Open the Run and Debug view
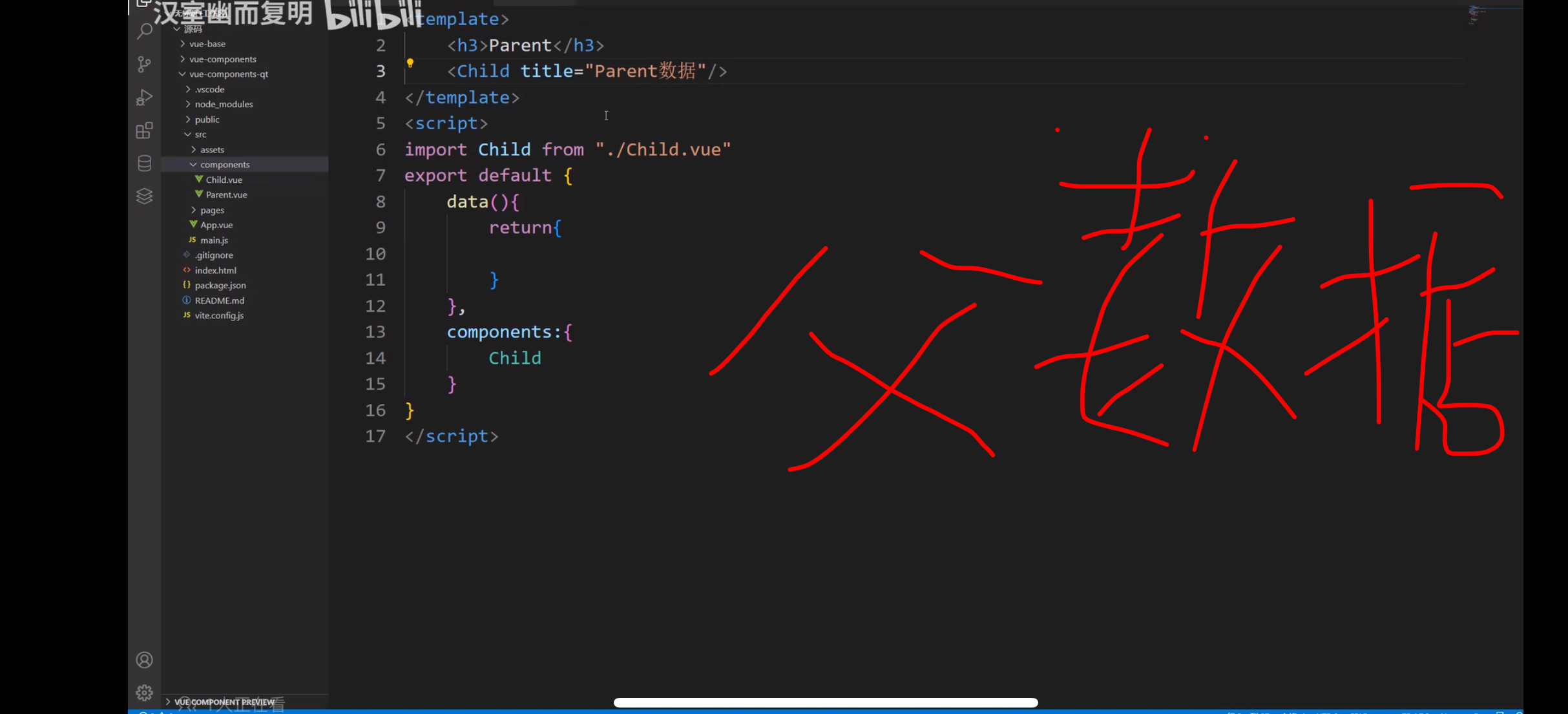Screen dimensions: 1568x714 tap(145, 97)
